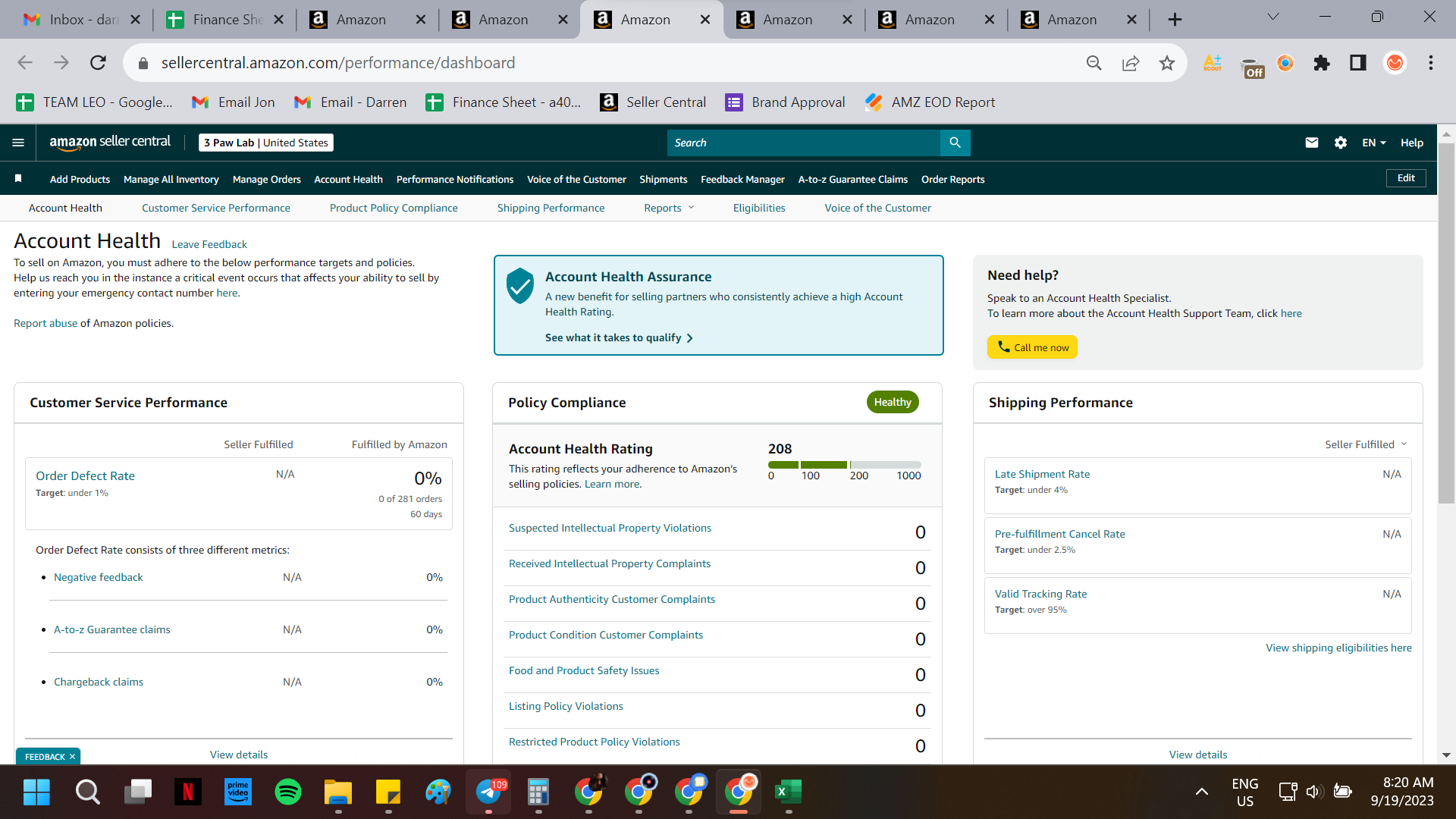Open Calculator from the taskbar

click(538, 792)
